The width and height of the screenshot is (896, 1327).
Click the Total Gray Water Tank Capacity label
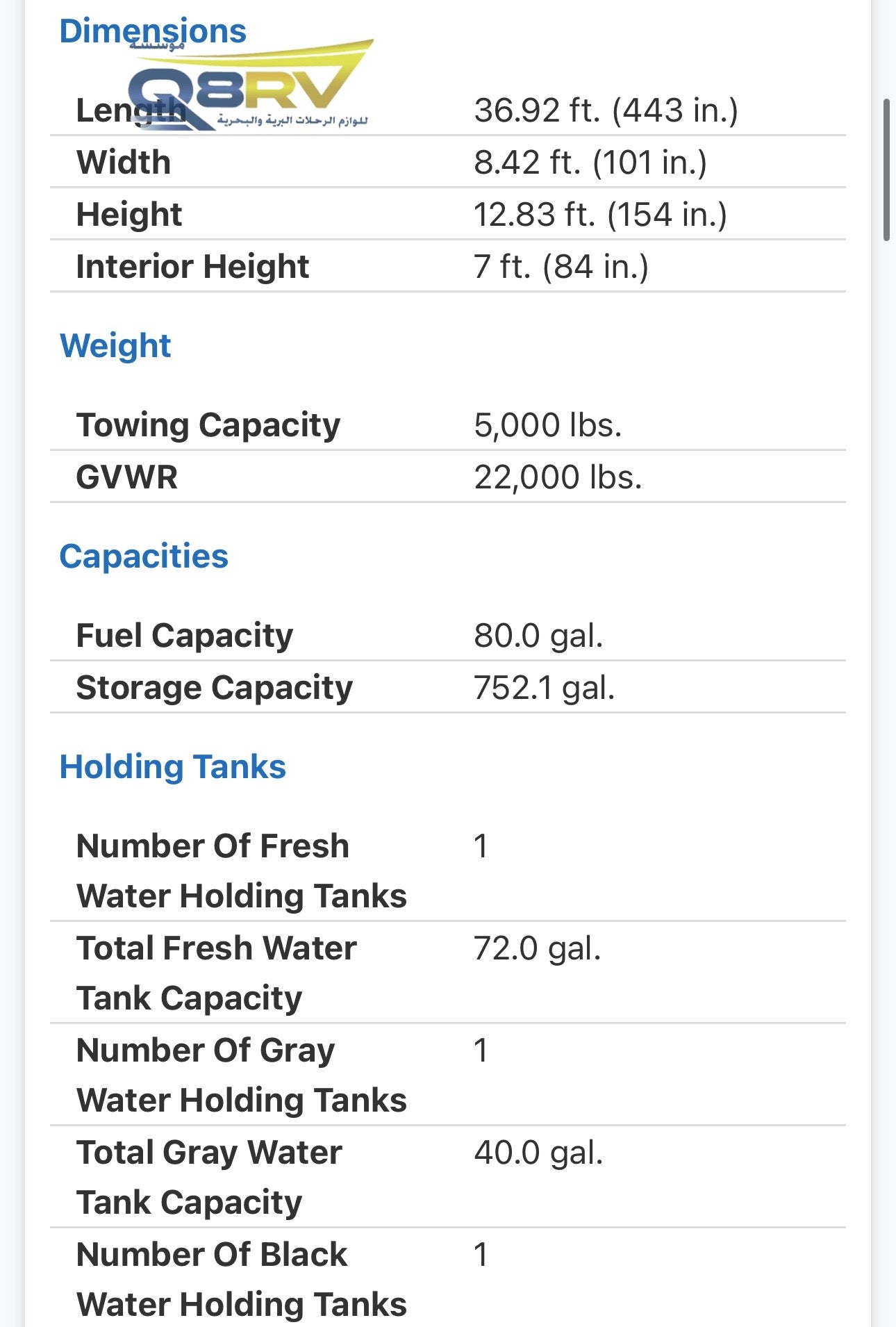(x=210, y=1177)
